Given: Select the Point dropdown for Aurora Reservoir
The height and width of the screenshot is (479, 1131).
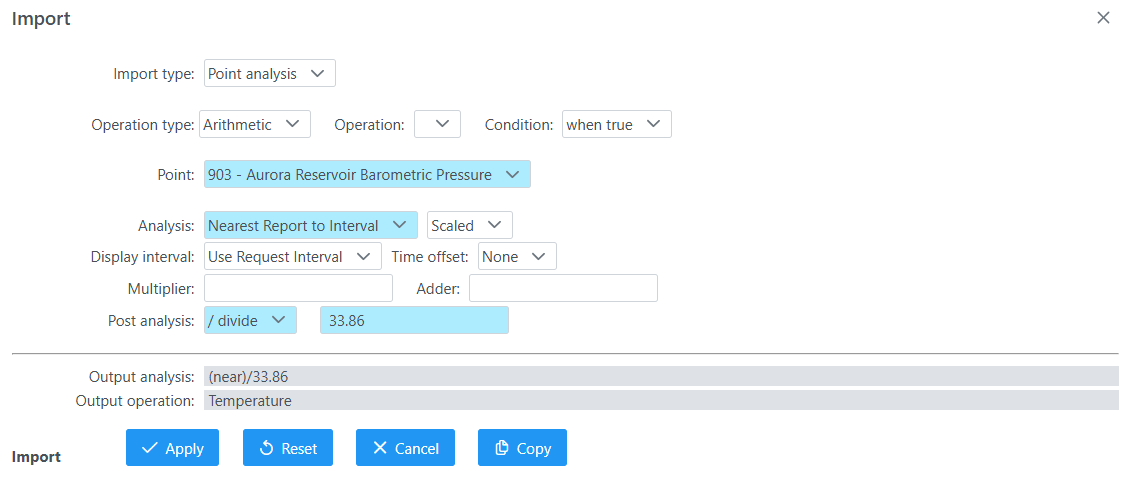Looking at the screenshot, I should (x=367, y=175).
